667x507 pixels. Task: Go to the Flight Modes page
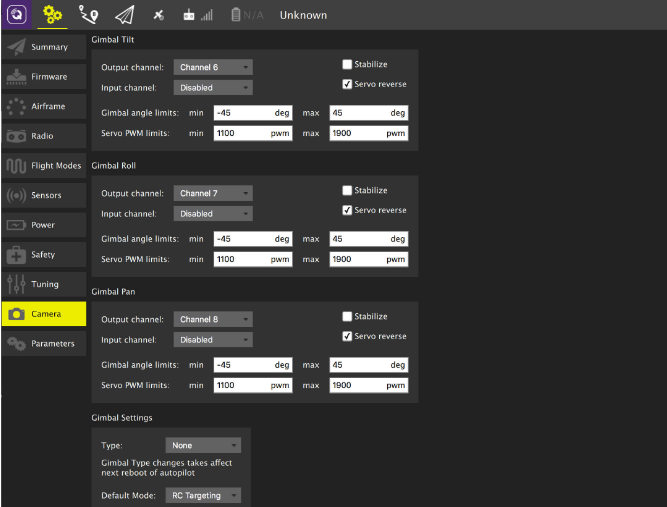pyautogui.click(x=41, y=165)
